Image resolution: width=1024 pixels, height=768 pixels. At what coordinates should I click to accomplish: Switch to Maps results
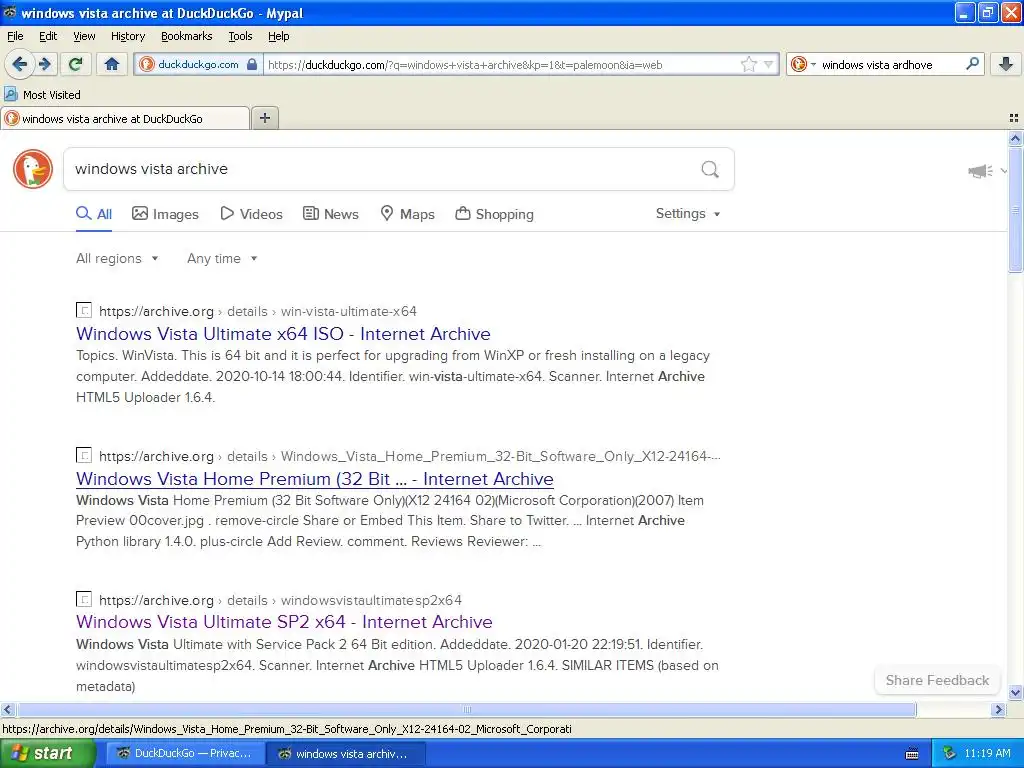408,214
